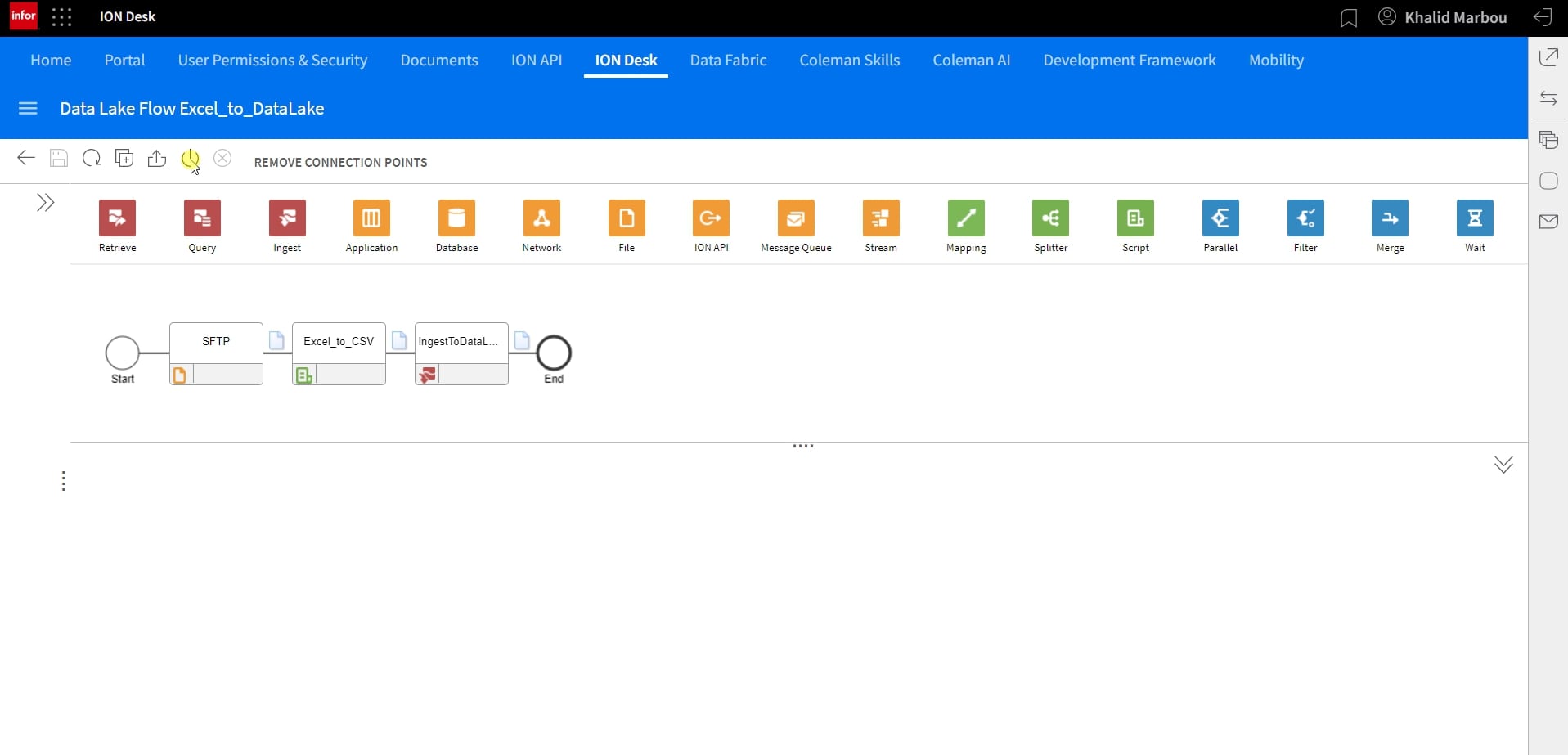Click the save disk icon

(59, 158)
